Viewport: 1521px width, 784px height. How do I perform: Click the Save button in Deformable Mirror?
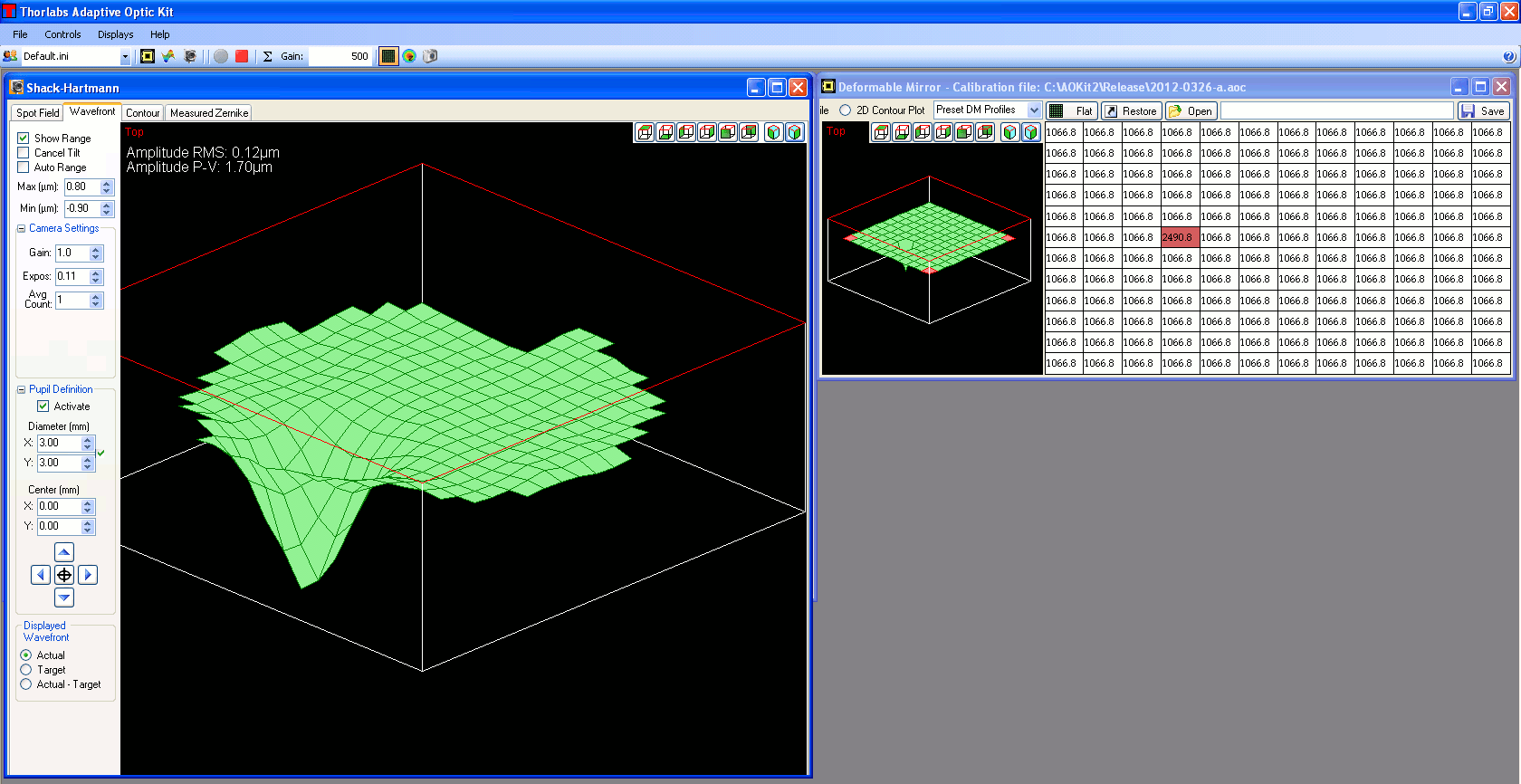1484,110
